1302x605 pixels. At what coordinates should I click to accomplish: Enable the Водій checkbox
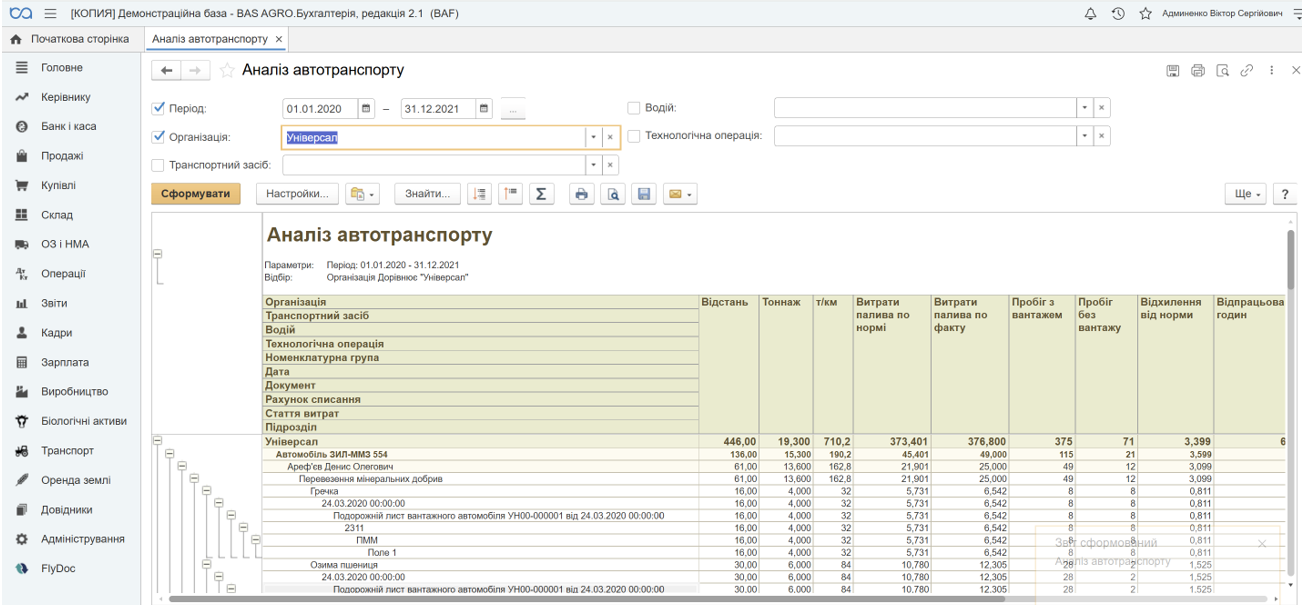click(x=633, y=108)
